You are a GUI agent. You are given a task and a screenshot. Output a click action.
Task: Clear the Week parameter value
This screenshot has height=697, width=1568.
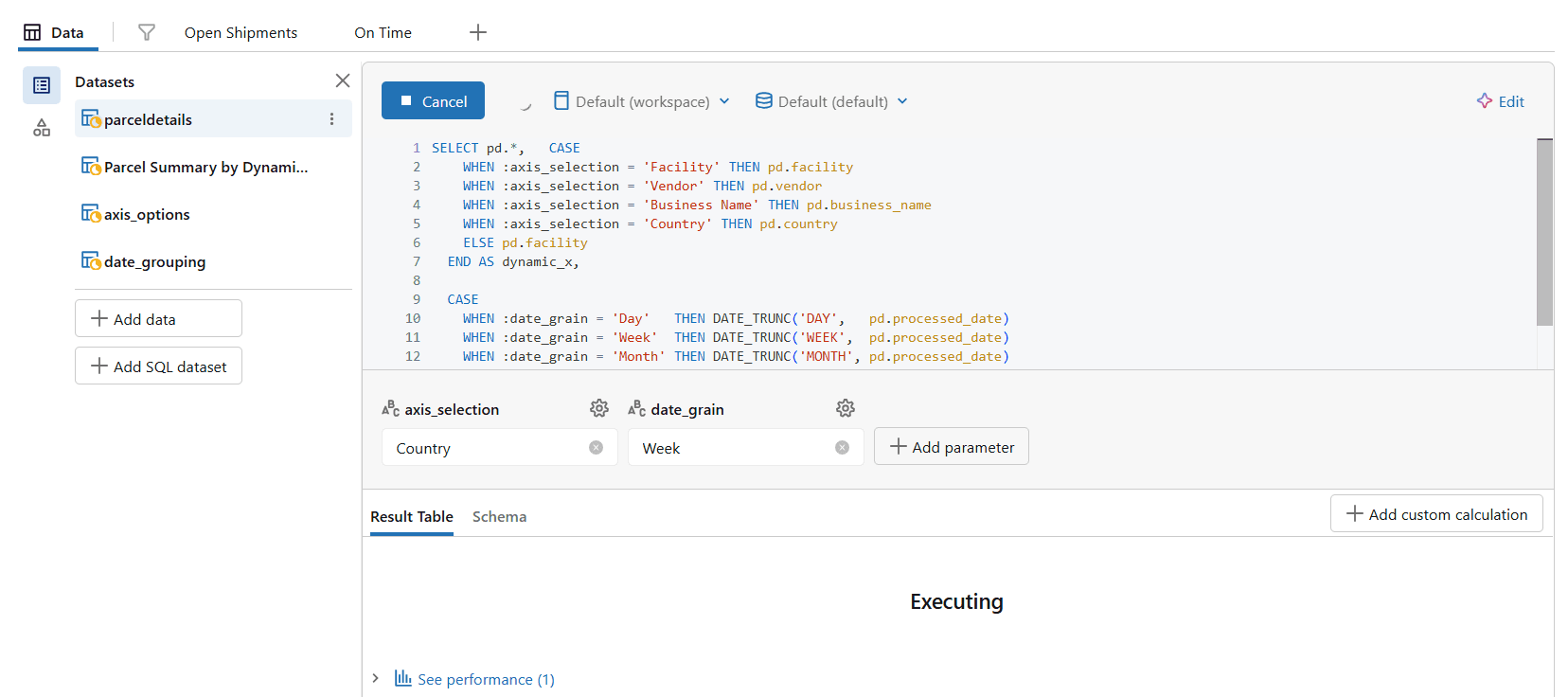(842, 448)
